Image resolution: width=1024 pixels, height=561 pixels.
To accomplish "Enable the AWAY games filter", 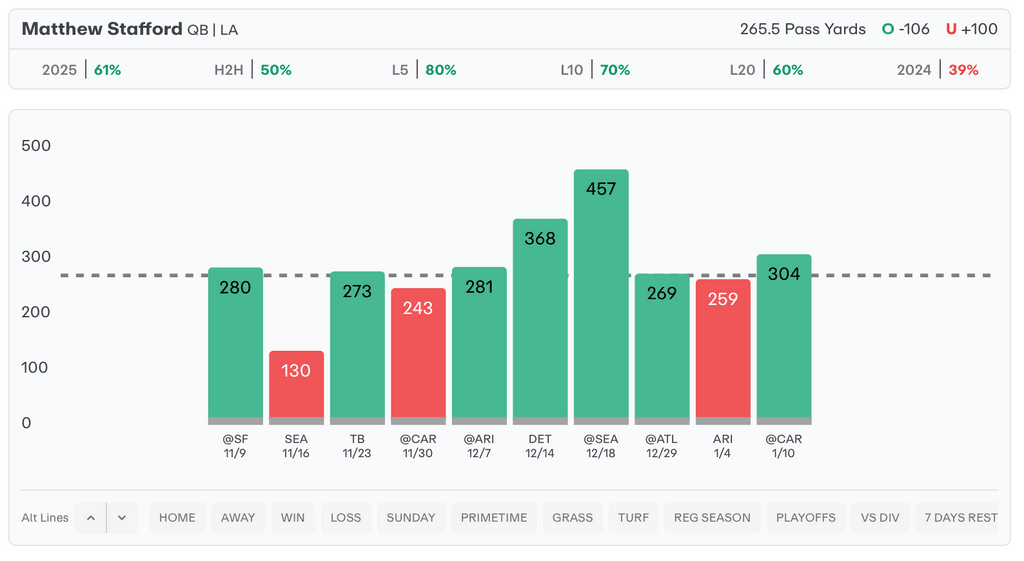I will pos(238,518).
